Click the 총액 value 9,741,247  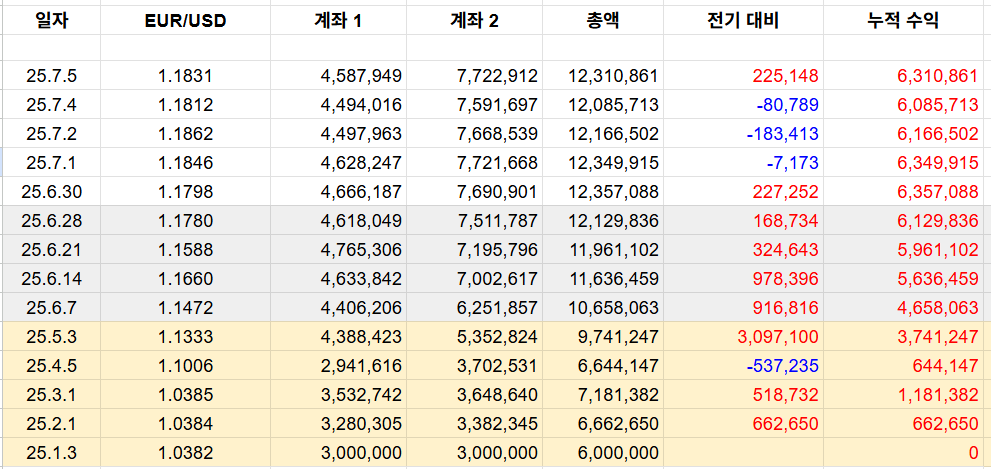coord(602,337)
